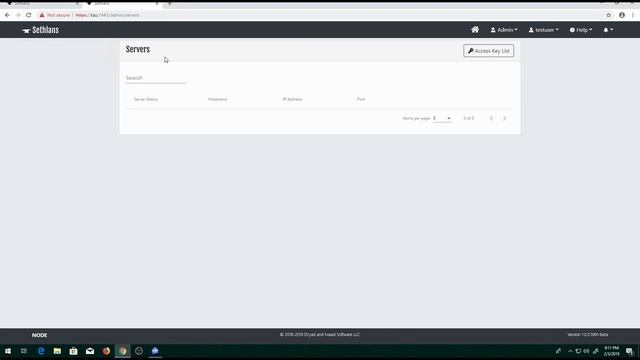Bookmark this page with the star
The height and width of the screenshot is (360, 640).
pyautogui.click(x=609, y=15)
